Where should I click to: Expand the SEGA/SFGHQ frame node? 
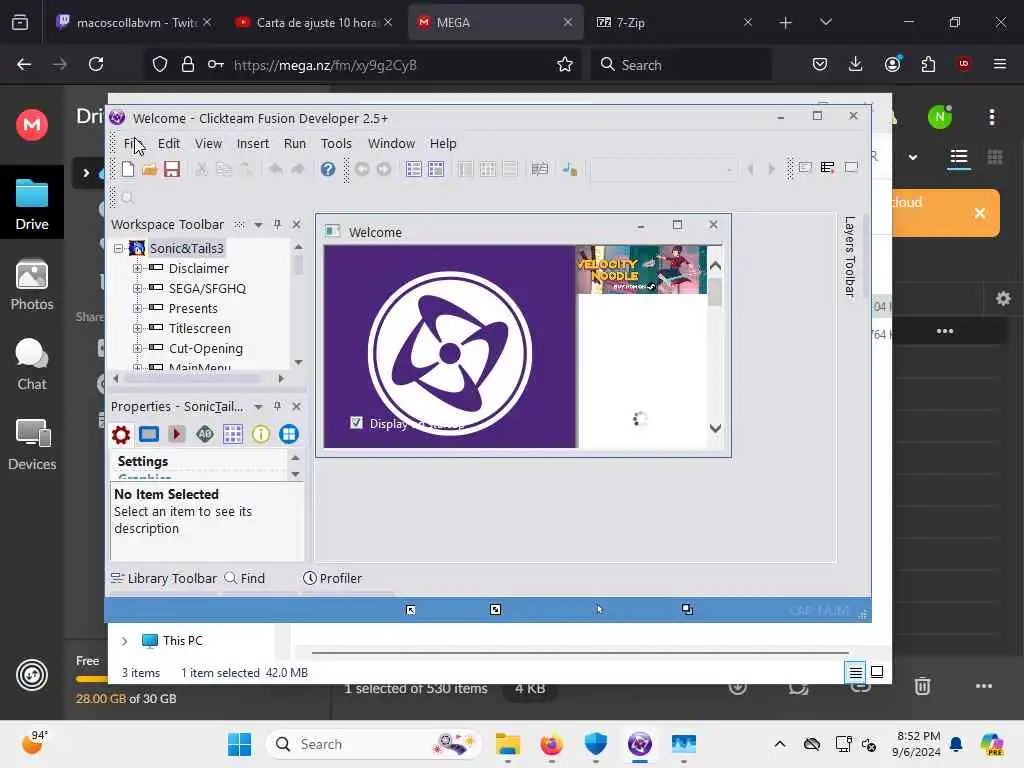coord(137,288)
